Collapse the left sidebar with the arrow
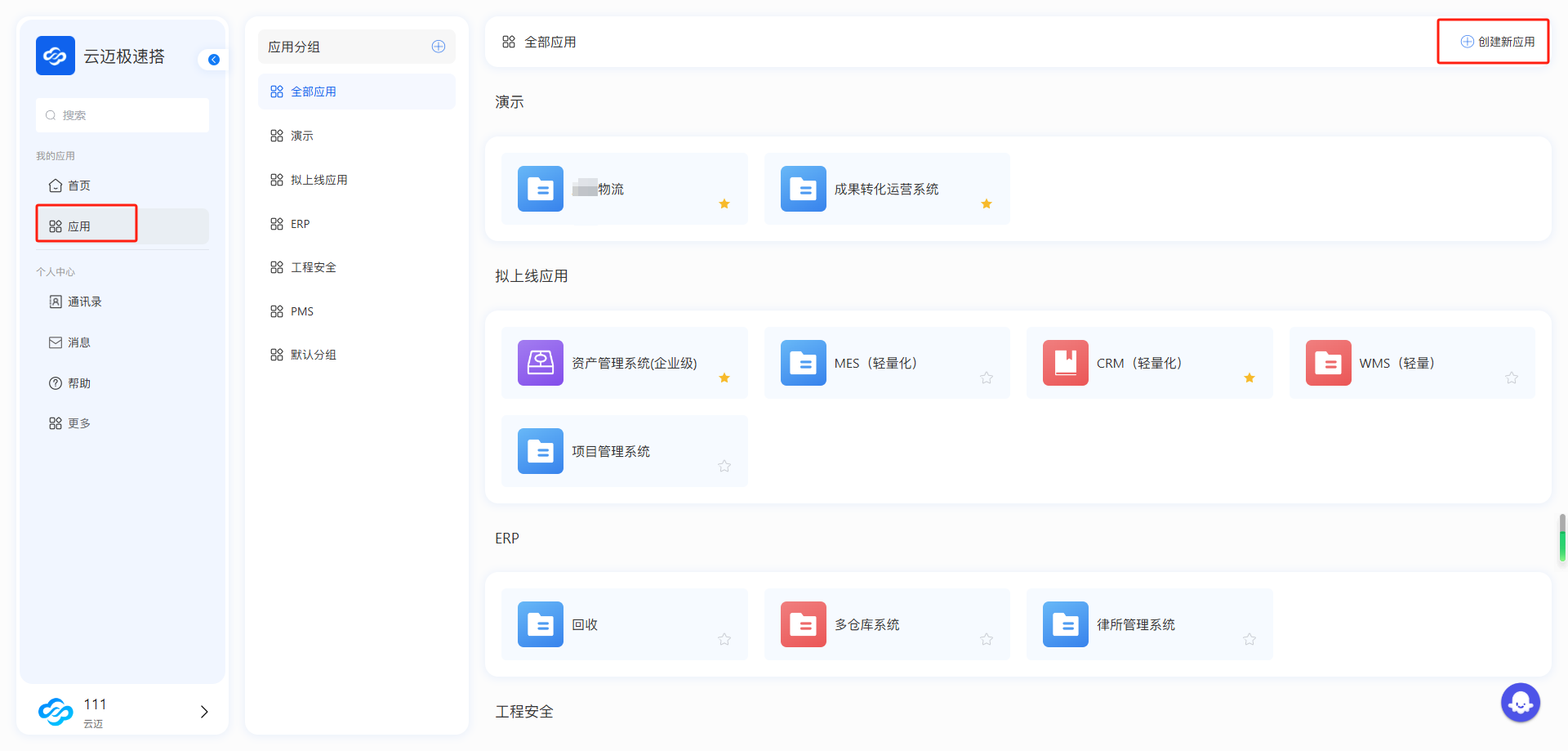Screen dimensions: 1568x751 214,60
